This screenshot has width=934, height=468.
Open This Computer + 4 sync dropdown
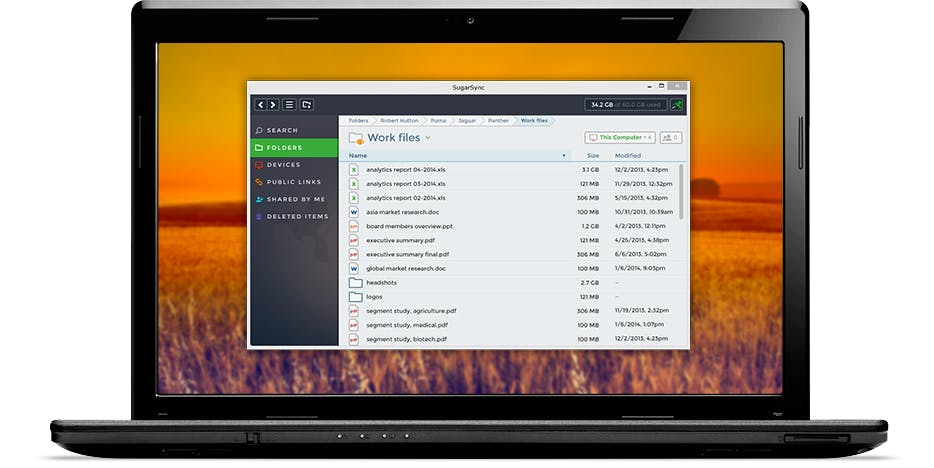pos(619,138)
